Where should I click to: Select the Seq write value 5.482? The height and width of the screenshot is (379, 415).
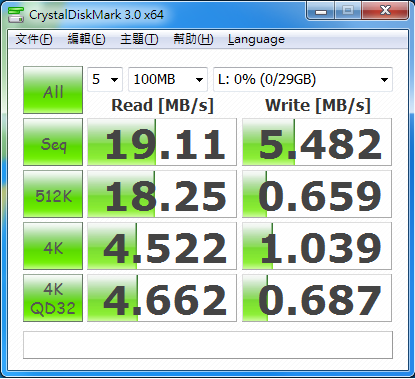(x=317, y=142)
